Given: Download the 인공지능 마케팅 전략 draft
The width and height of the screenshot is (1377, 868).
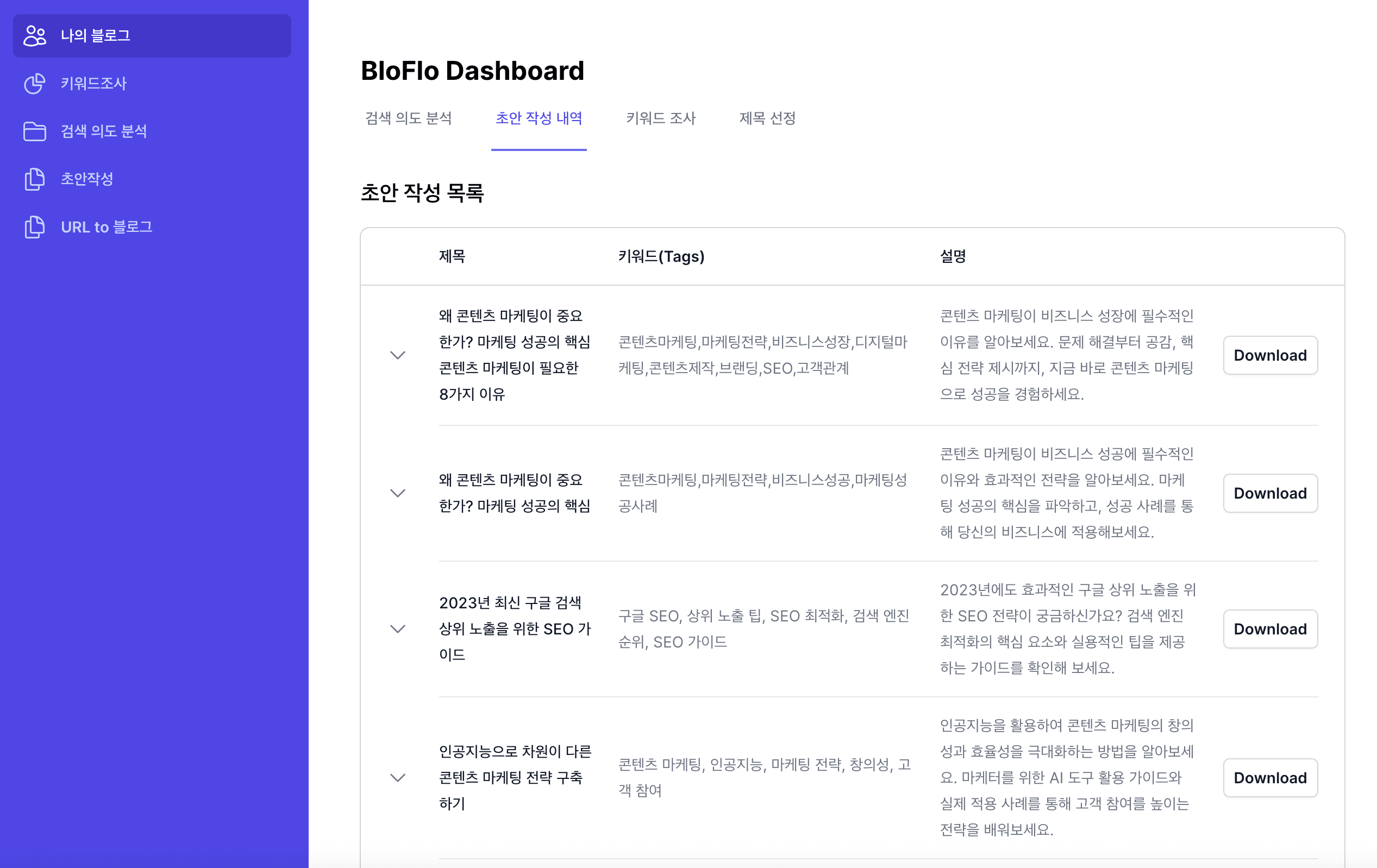Looking at the screenshot, I should pyautogui.click(x=1269, y=777).
